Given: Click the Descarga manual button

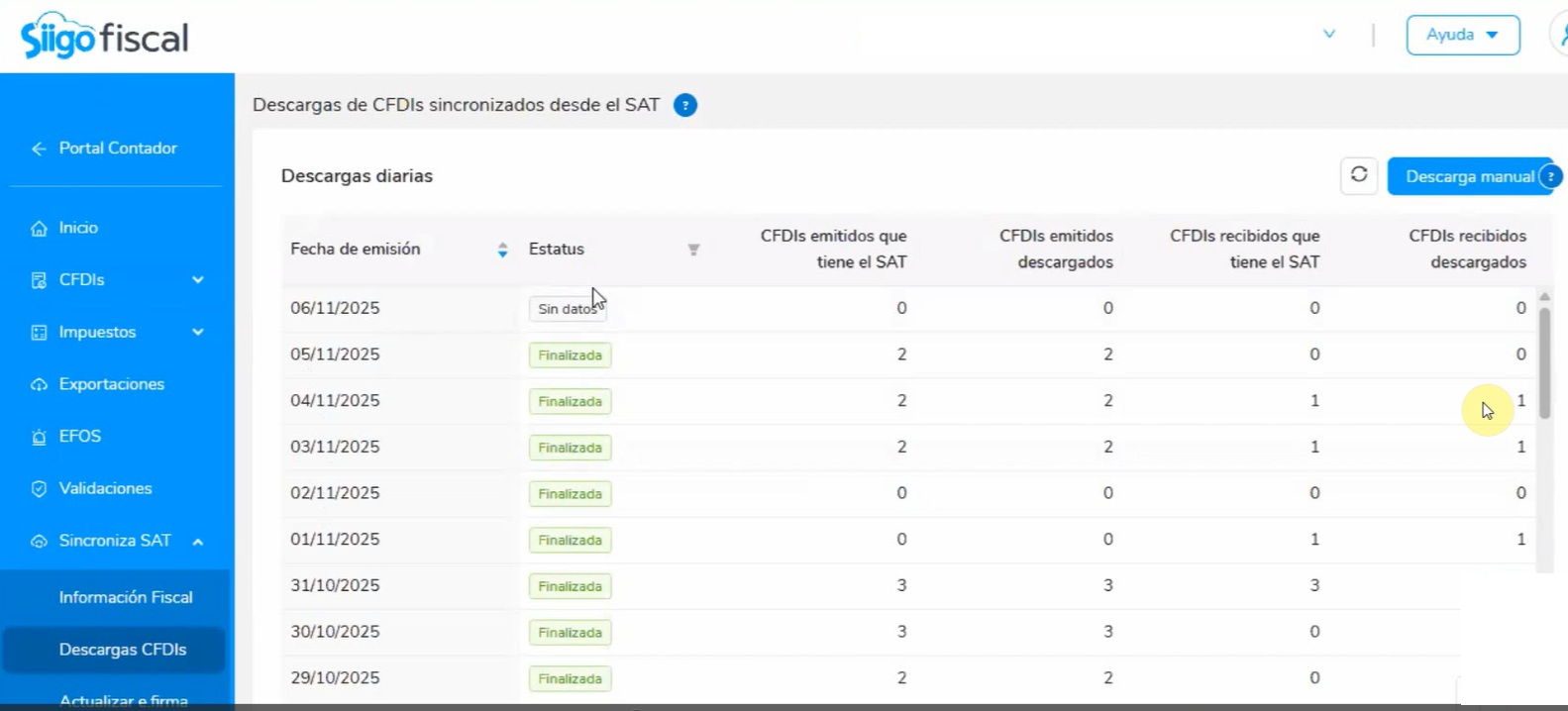Looking at the screenshot, I should click(x=1470, y=176).
